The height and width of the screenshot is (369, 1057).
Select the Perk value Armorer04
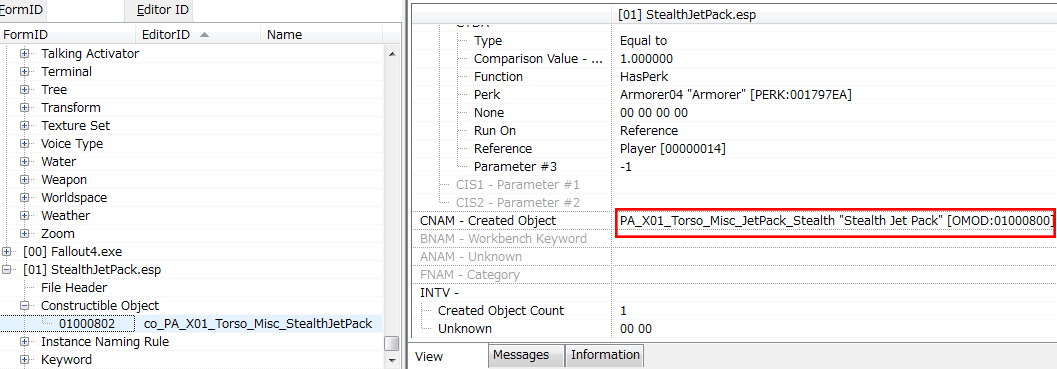[735, 95]
